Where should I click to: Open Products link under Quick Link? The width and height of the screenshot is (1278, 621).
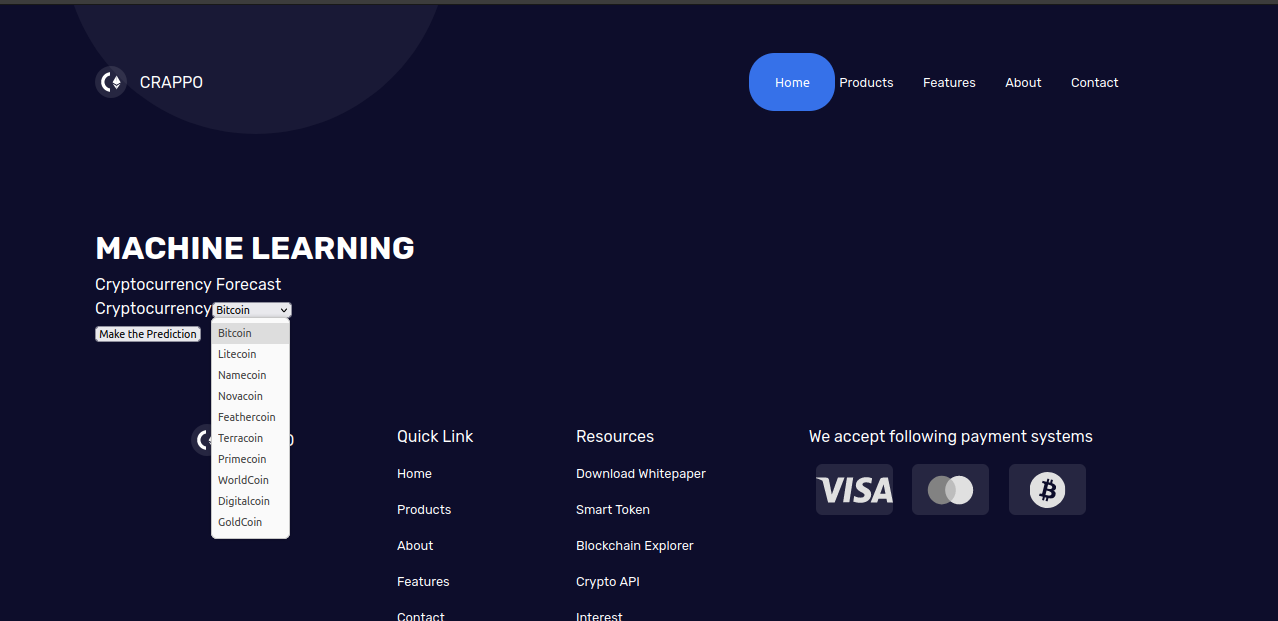point(424,510)
